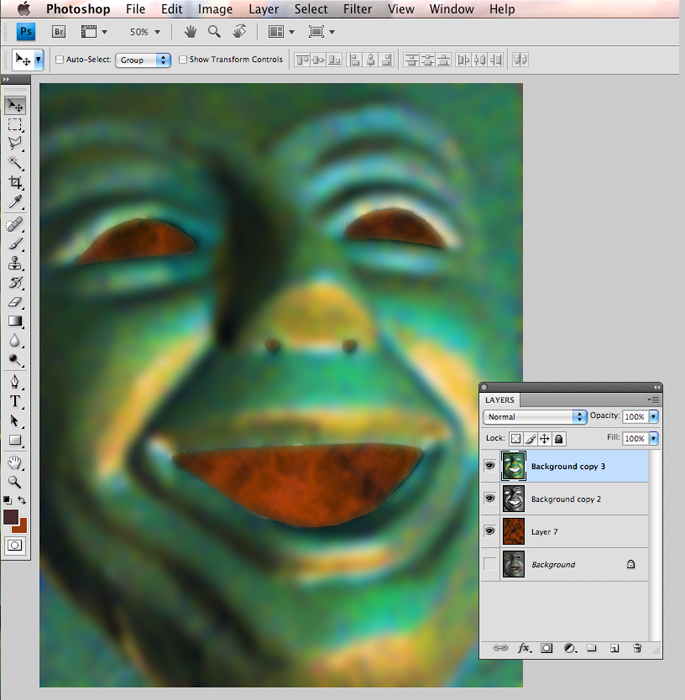Launch Adobe Bridge from the application bar
The image size is (685, 700).
click(59, 32)
